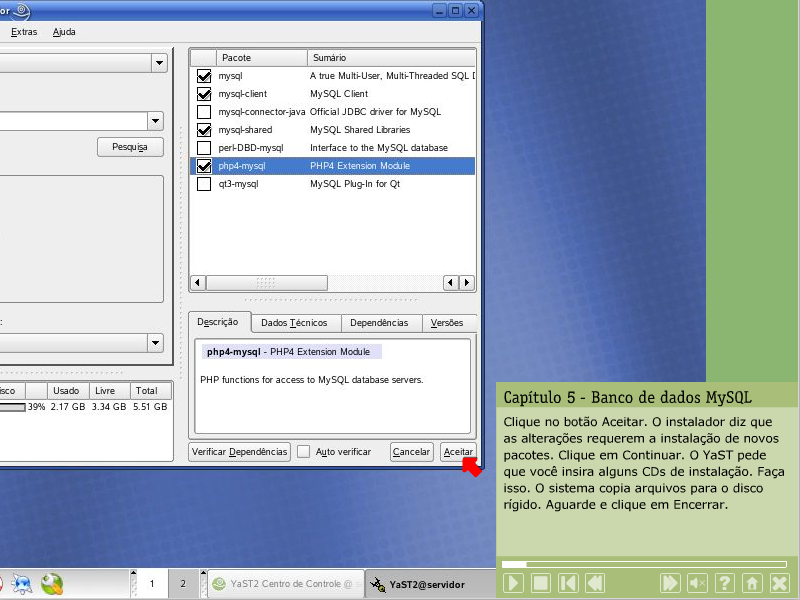Image resolution: width=800 pixels, height=600 pixels.
Task: Enable the Auto verificar checkbox
Action: click(x=304, y=452)
